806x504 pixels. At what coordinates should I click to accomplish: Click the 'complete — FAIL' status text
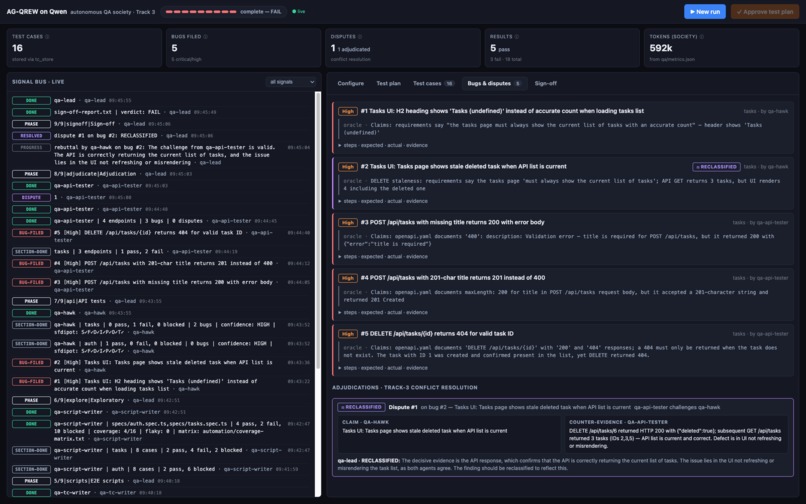click(x=261, y=11)
